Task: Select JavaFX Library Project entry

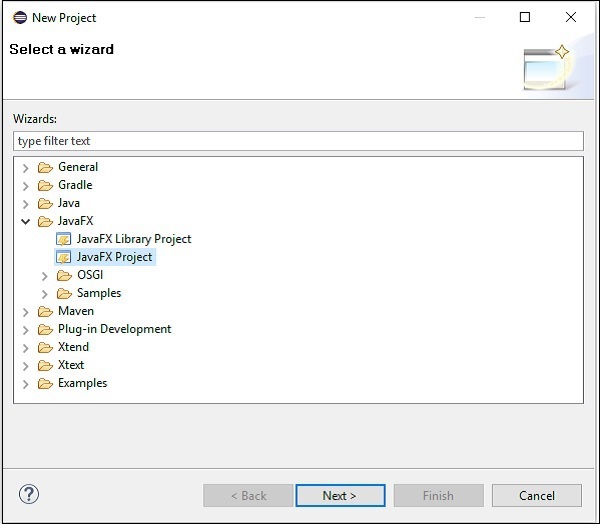Action: (133, 239)
